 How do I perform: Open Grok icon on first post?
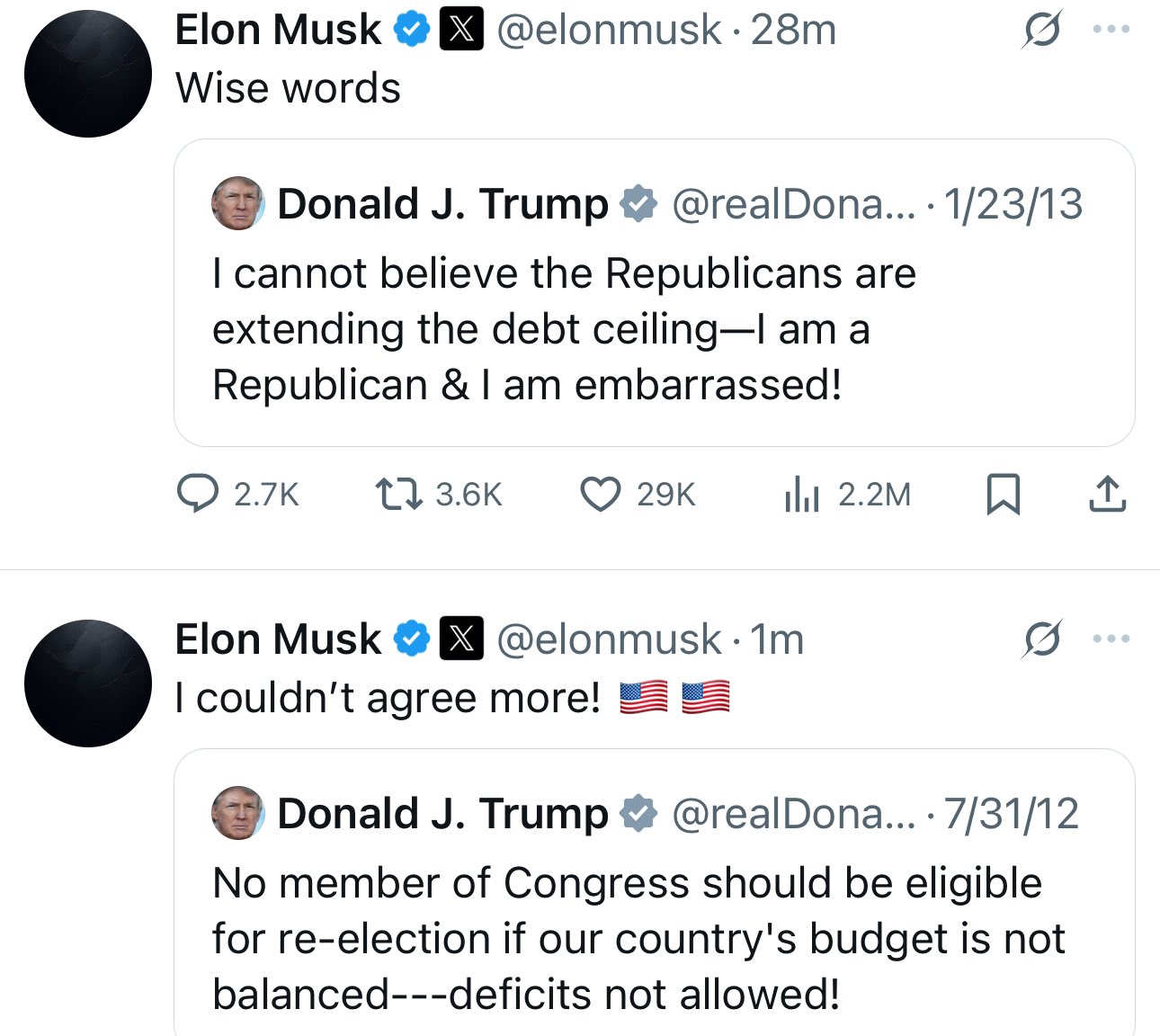pos(1042,30)
